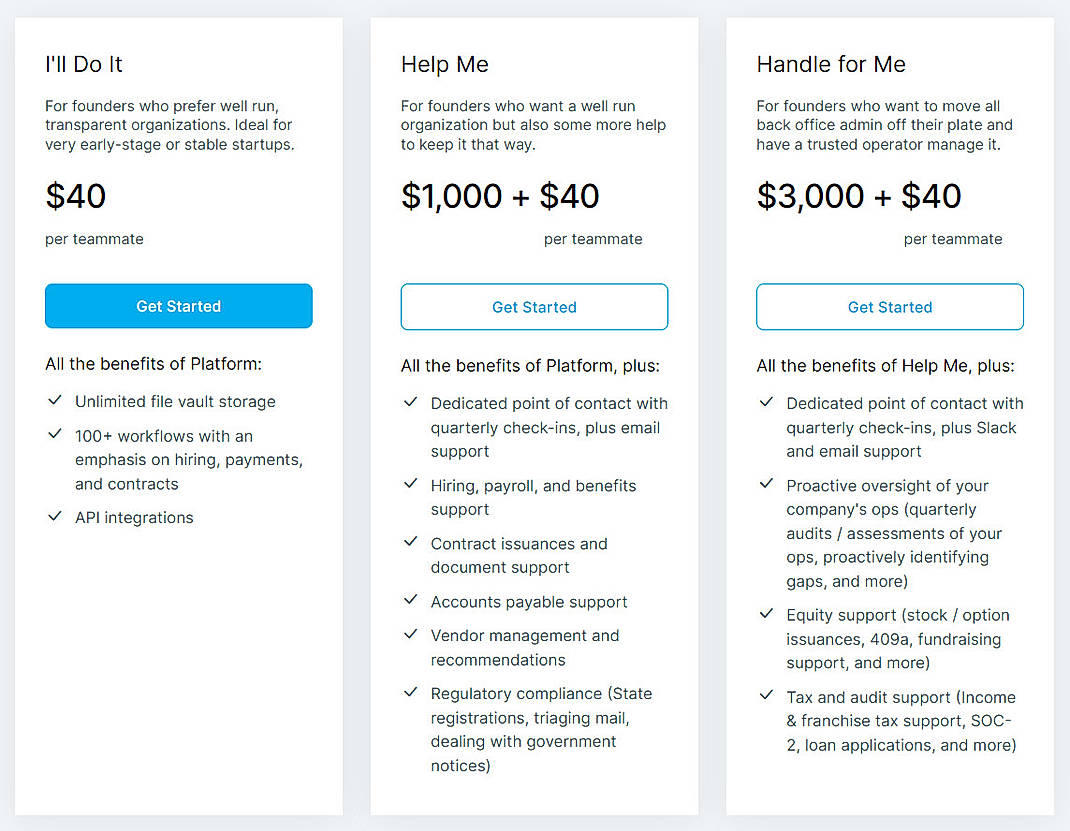Viewport: 1070px width, 831px height.
Task: Select the checkmark next to Tax and audit support
Action: coord(766,695)
